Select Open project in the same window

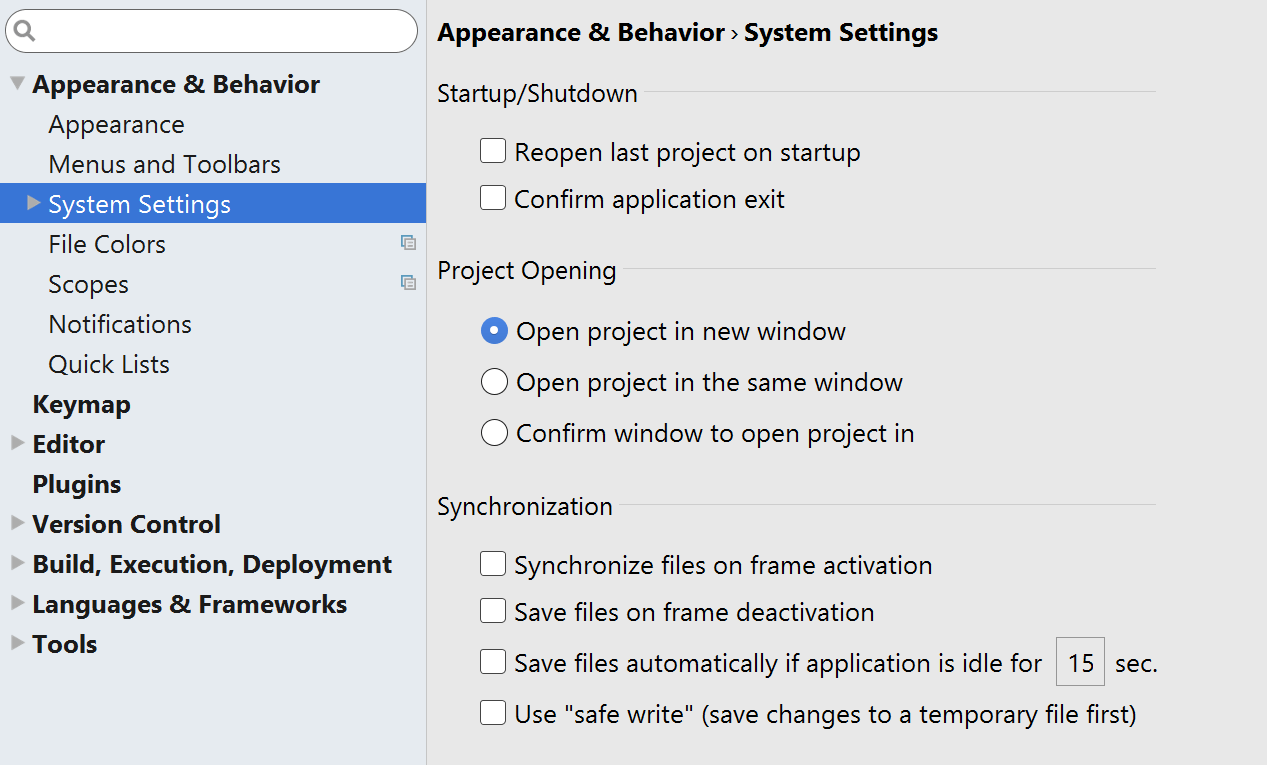click(495, 382)
